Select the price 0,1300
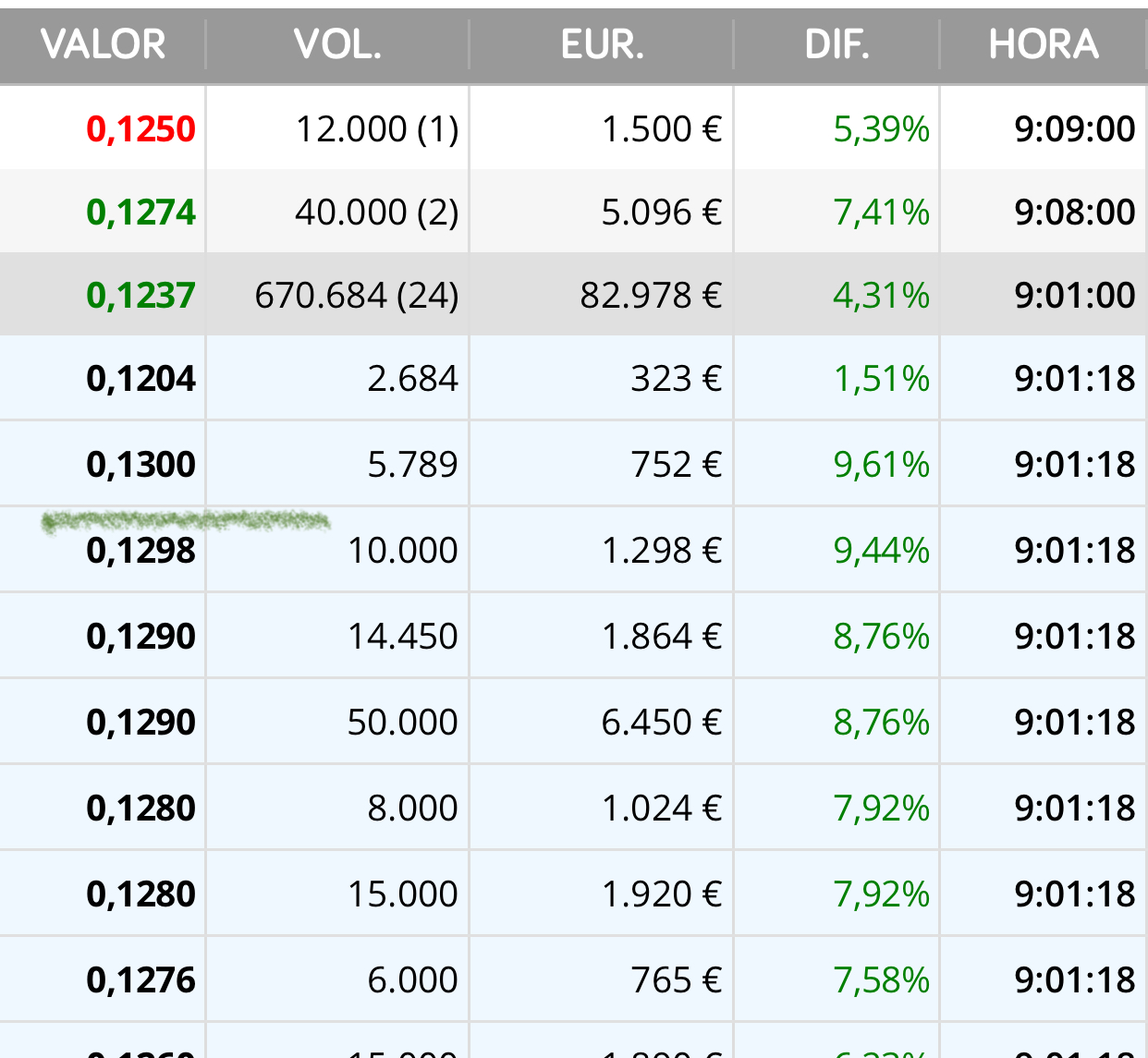Image resolution: width=1148 pixels, height=1058 pixels. tap(140, 465)
